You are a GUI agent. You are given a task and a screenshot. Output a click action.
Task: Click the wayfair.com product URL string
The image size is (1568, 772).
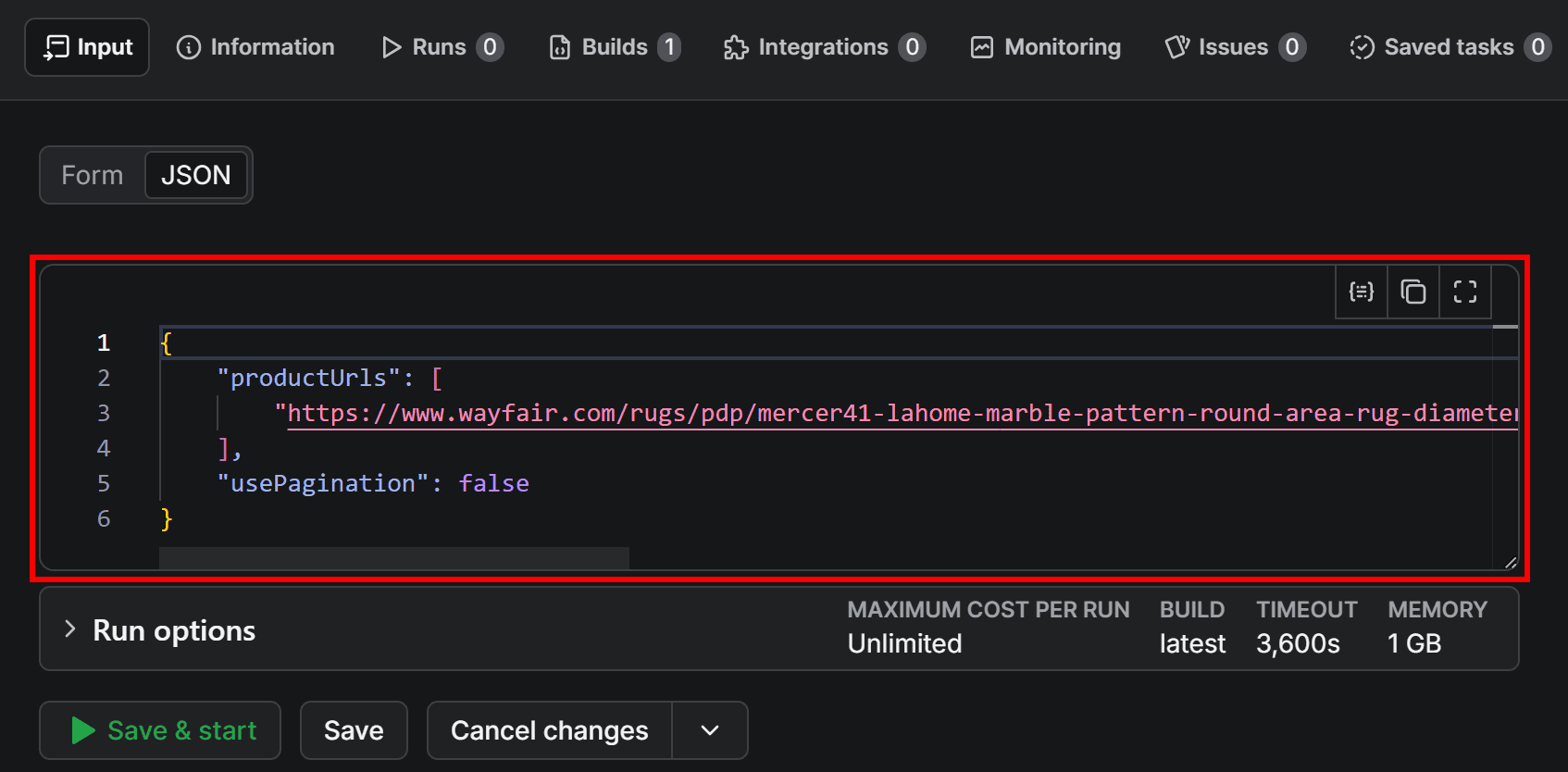coord(897,413)
